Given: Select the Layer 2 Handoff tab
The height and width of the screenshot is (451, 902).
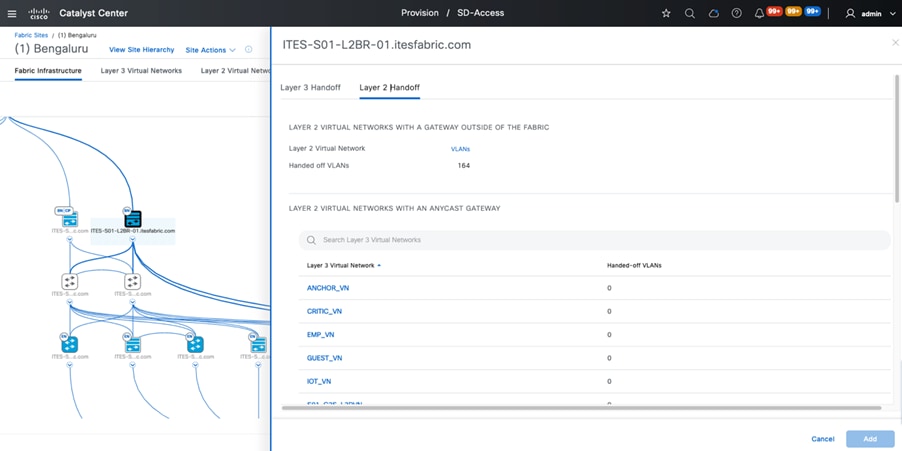Looking at the screenshot, I should click(x=389, y=87).
